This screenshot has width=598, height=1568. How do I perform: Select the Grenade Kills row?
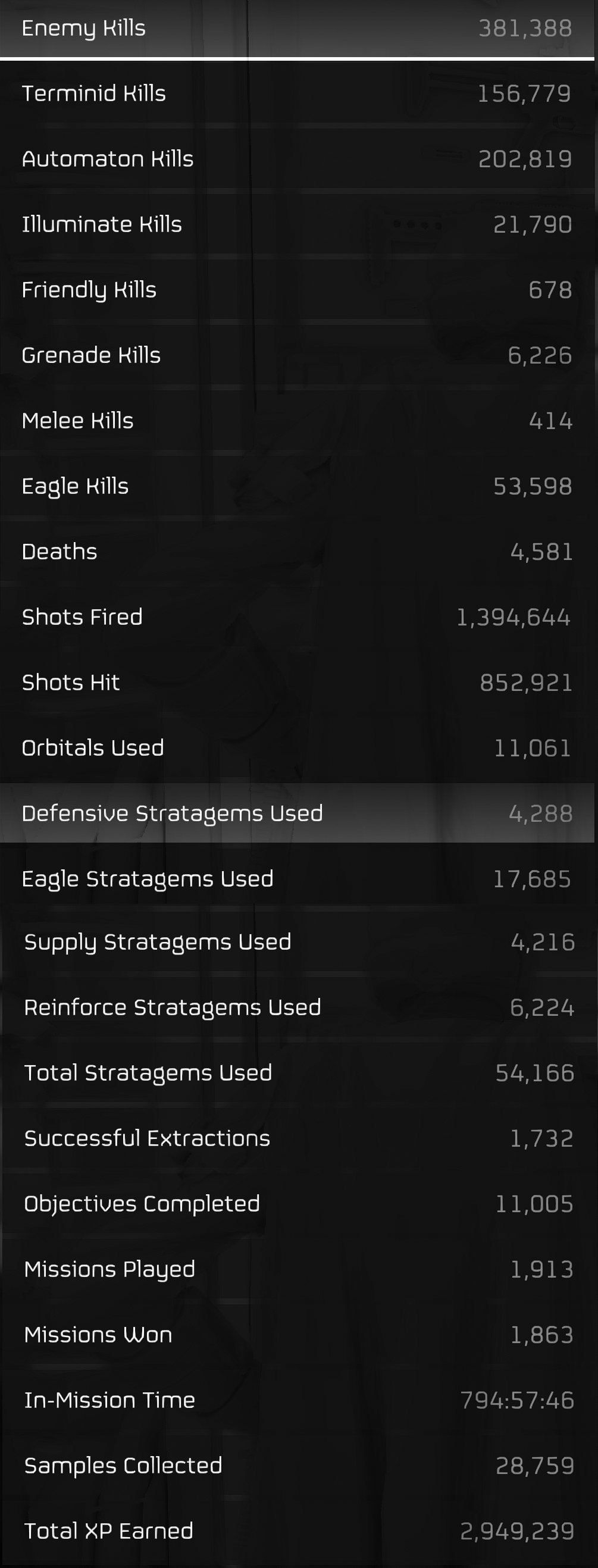click(x=297, y=355)
